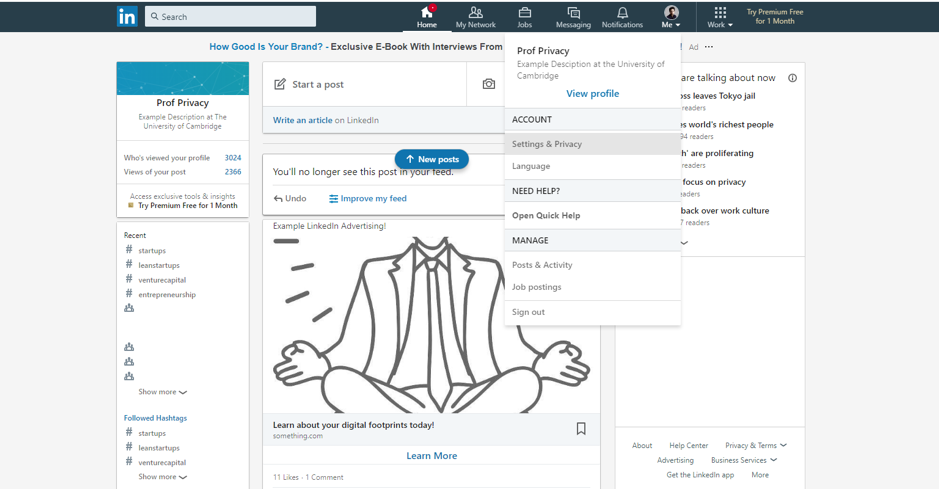Select venturecapital under Recent

pos(162,280)
